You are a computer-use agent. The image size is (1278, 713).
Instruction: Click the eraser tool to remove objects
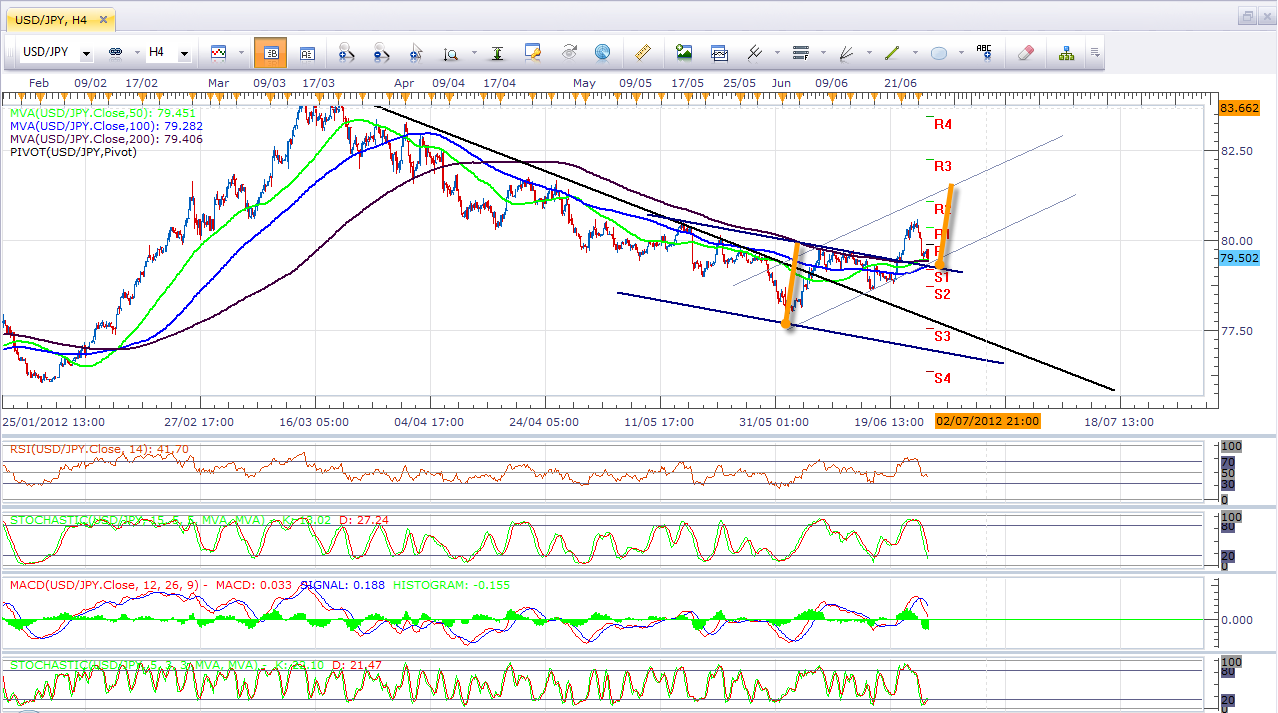click(1025, 52)
